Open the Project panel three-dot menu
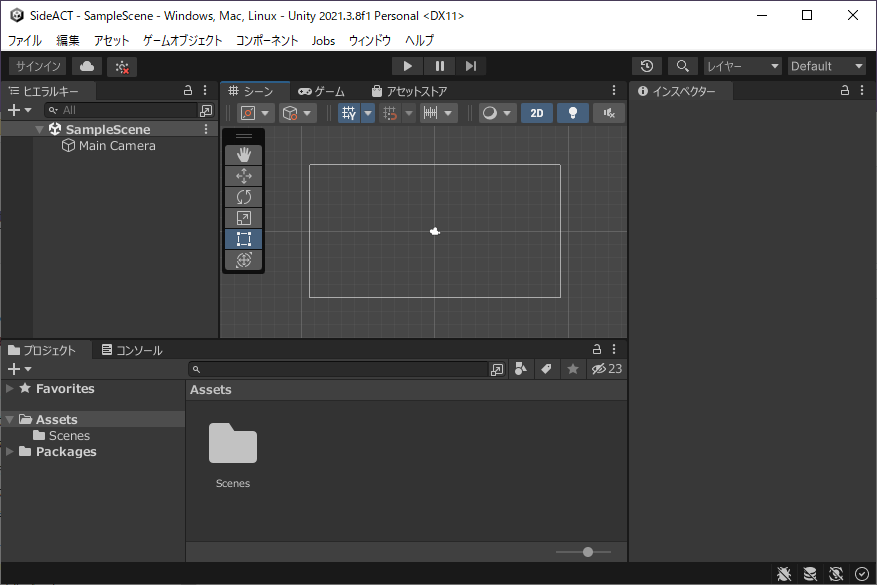The width and height of the screenshot is (877, 585). coord(614,349)
